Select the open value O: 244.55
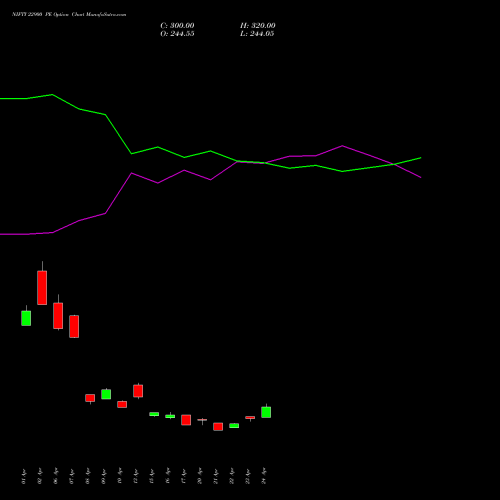Image resolution: width=500 pixels, height=500 pixels. coord(177,34)
